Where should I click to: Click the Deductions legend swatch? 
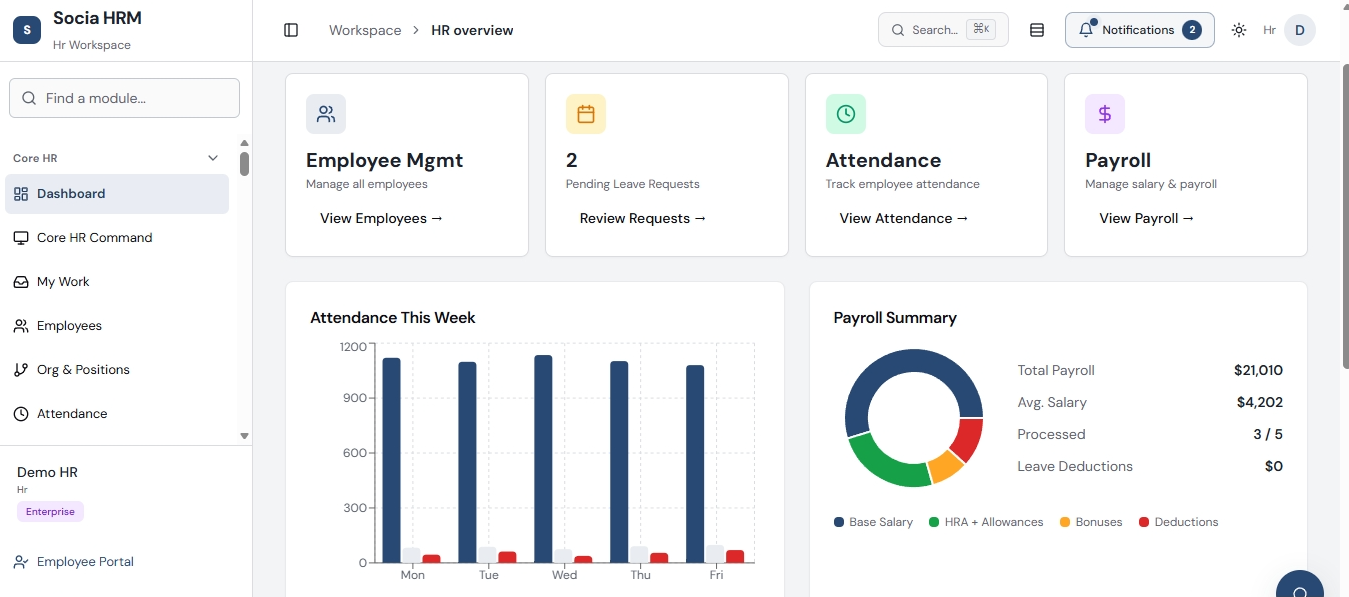[1144, 522]
